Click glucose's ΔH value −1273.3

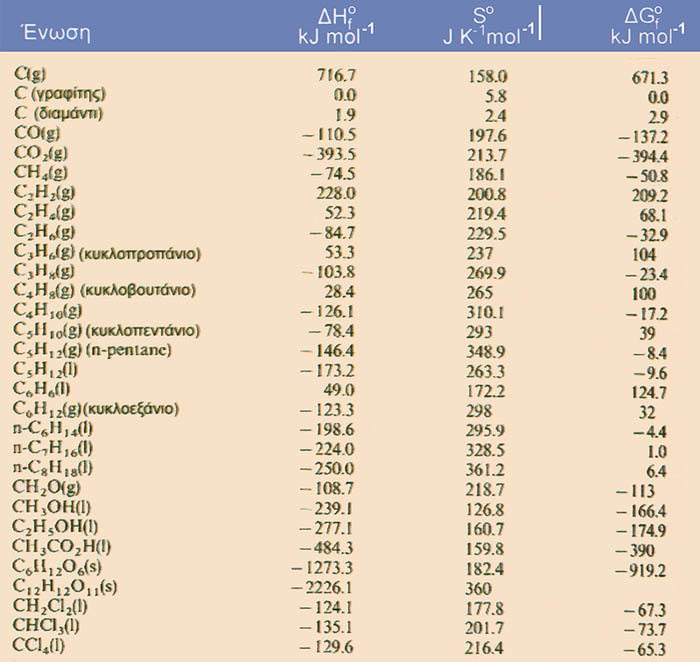click(x=322, y=567)
